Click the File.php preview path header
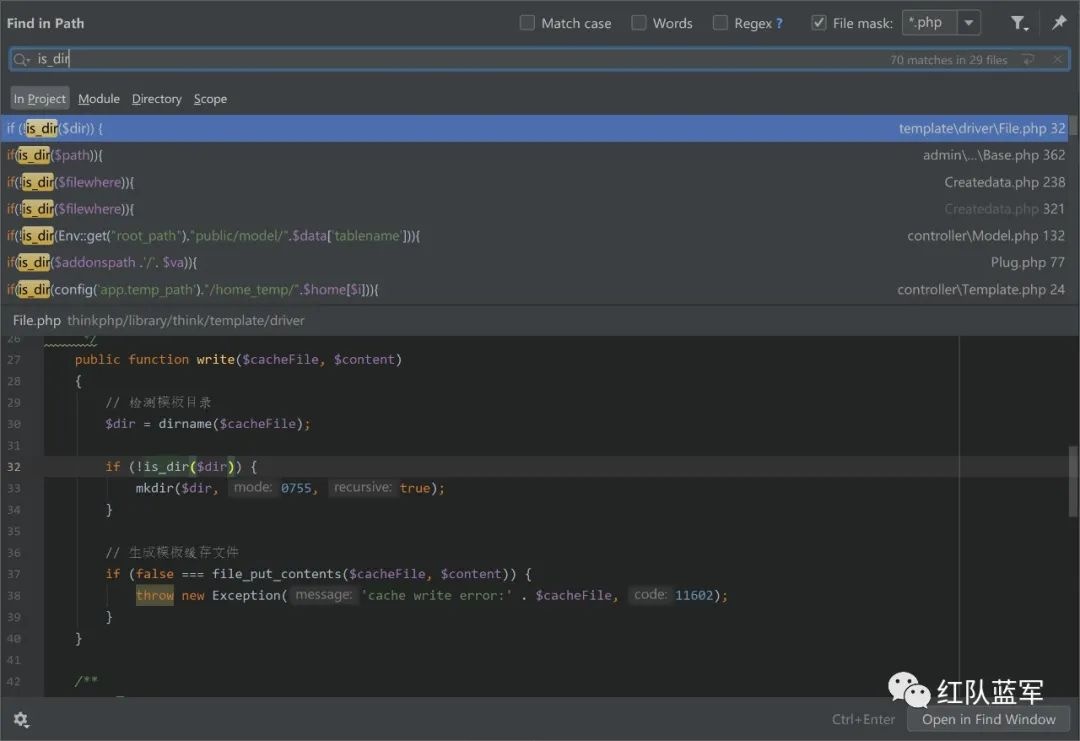This screenshot has height=741, width=1080. tap(158, 320)
